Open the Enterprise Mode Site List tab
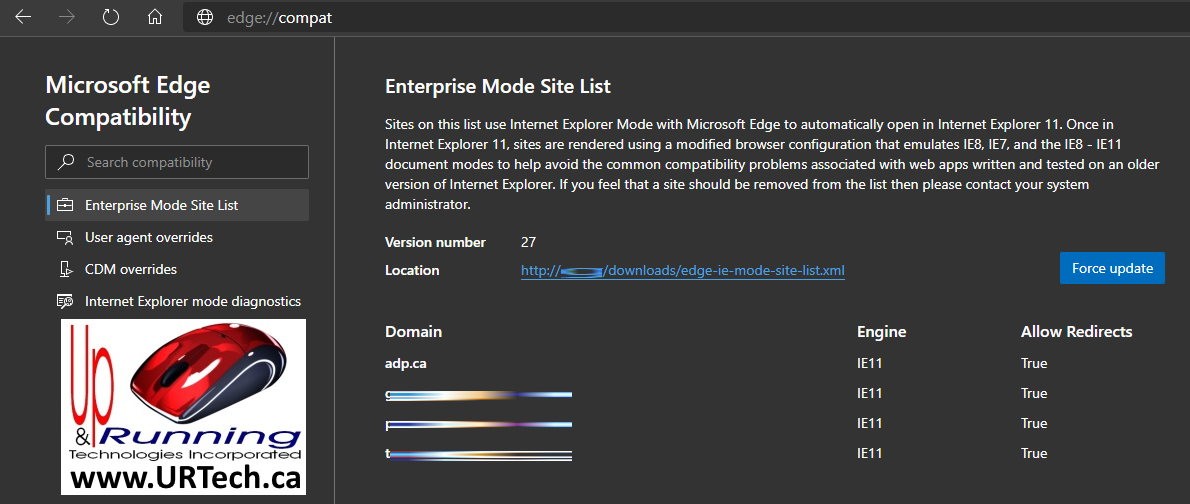The width and height of the screenshot is (1190, 504). pyautogui.click(x=161, y=206)
